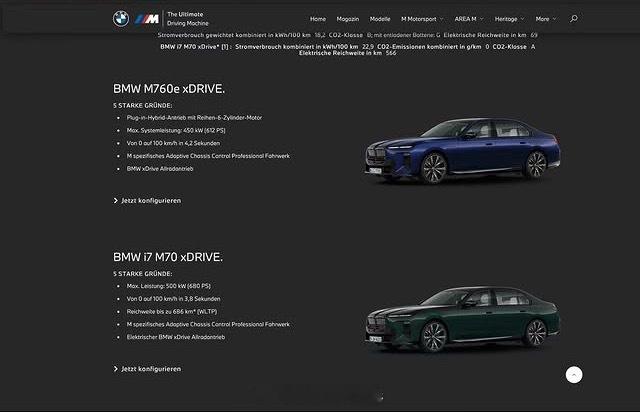The width and height of the screenshot is (640, 412).
Task: Expand the Heritage dropdown arrow
Action: click(x=522, y=19)
